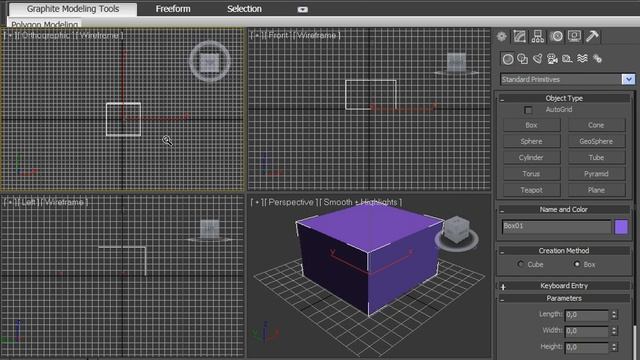This screenshot has height=360, width=640.
Task: Open the Front viewport plus menu
Action: click(256, 36)
